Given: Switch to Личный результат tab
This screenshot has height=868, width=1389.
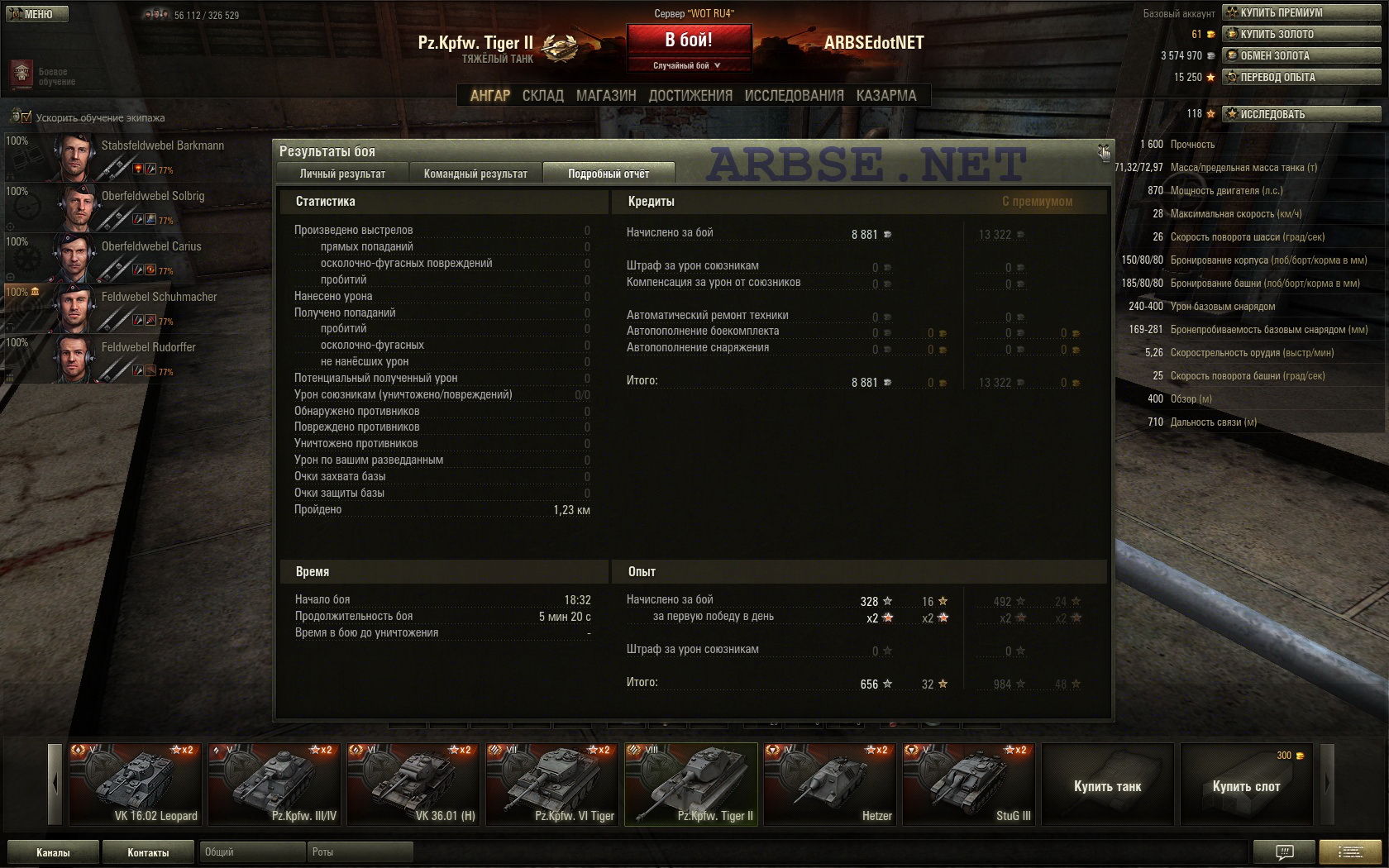Looking at the screenshot, I should click(342, 174).
